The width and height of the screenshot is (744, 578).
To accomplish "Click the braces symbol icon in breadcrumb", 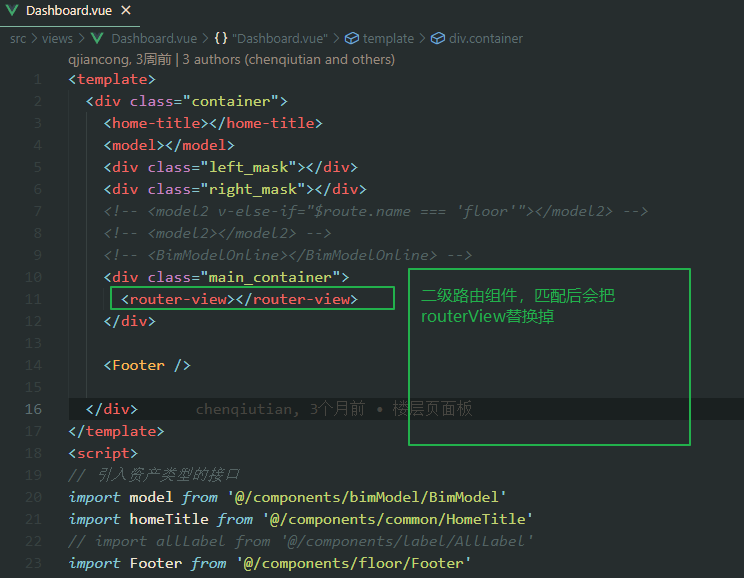I will (221, 38).
